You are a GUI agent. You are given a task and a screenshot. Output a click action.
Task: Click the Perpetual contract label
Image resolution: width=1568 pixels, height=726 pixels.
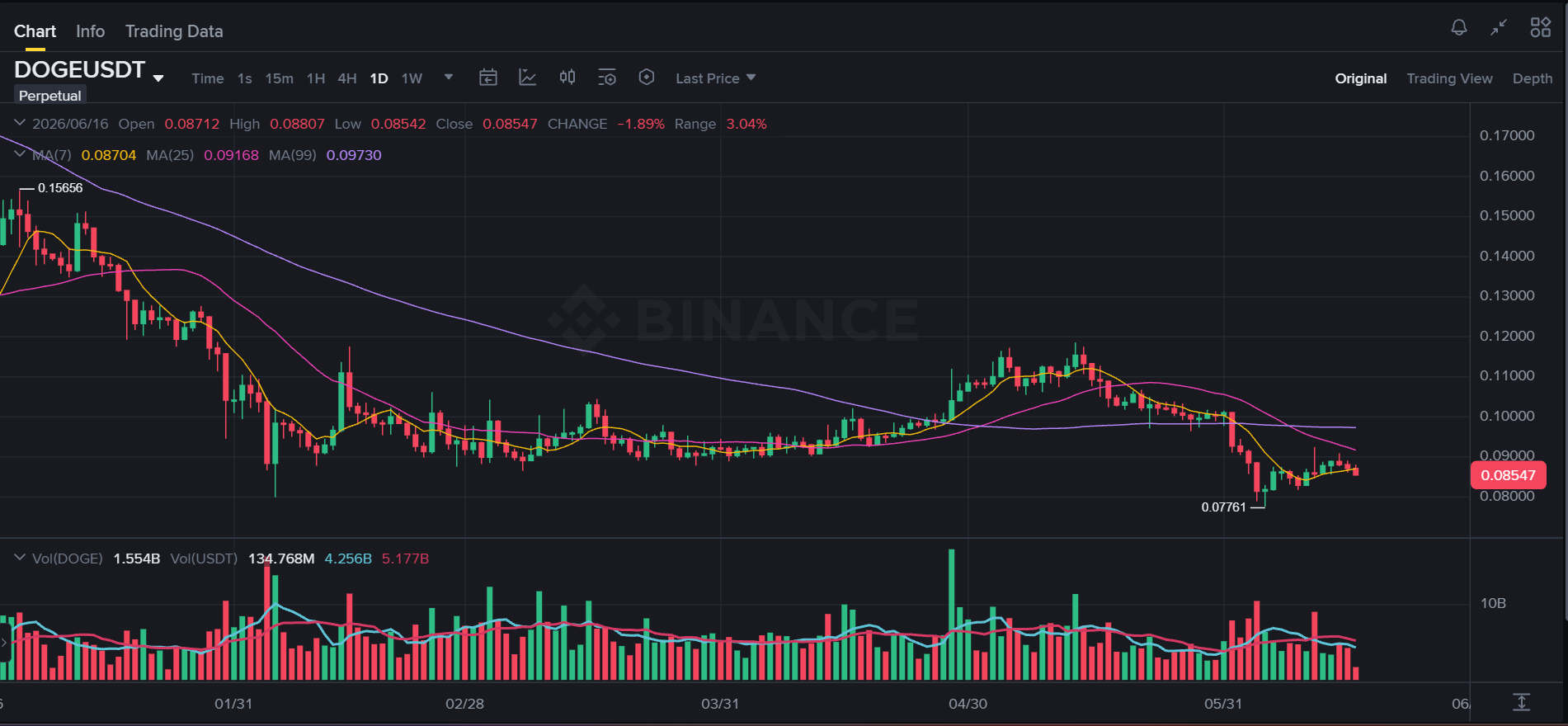(x=49, y=96)
